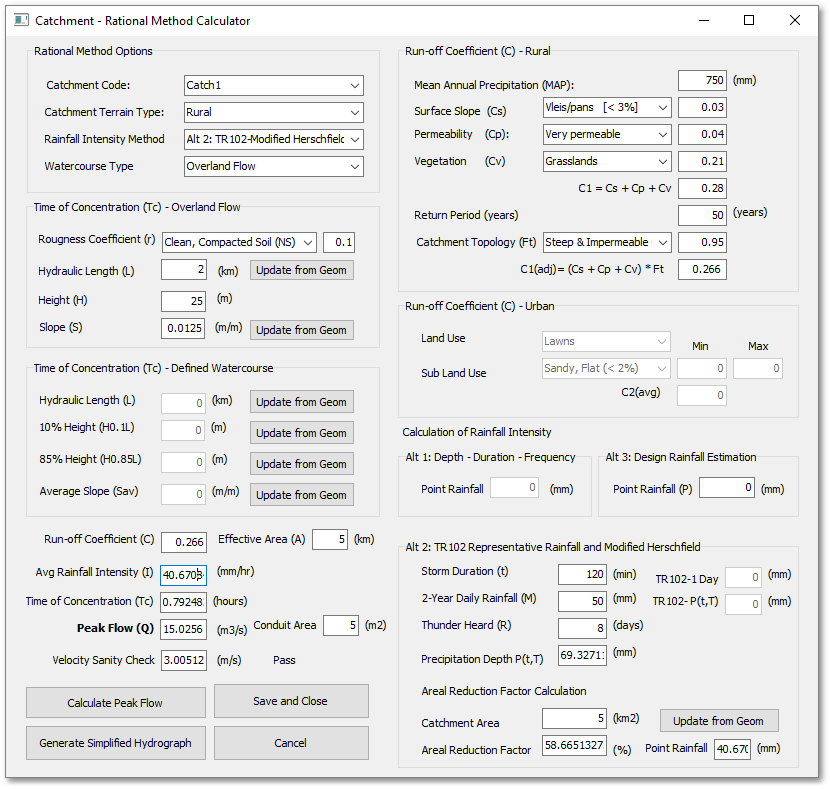Click Update from Geom for Slope (S)
Screen dimensions: 830x789
[x=302, y=330]
